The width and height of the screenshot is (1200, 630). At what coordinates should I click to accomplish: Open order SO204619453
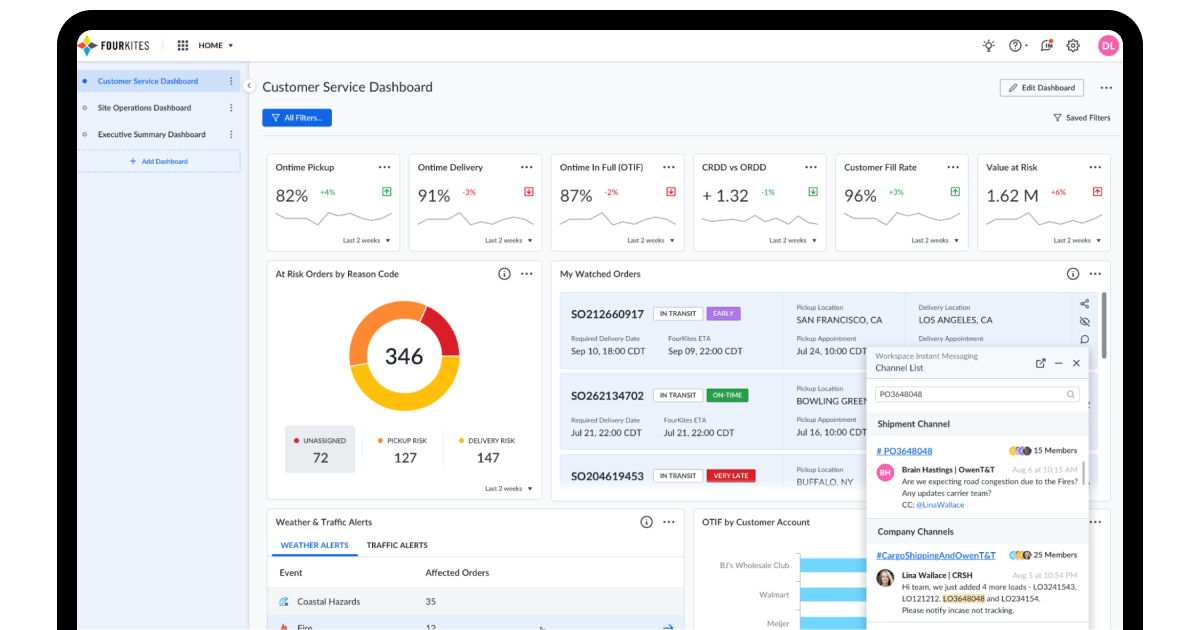pos(607,476)
